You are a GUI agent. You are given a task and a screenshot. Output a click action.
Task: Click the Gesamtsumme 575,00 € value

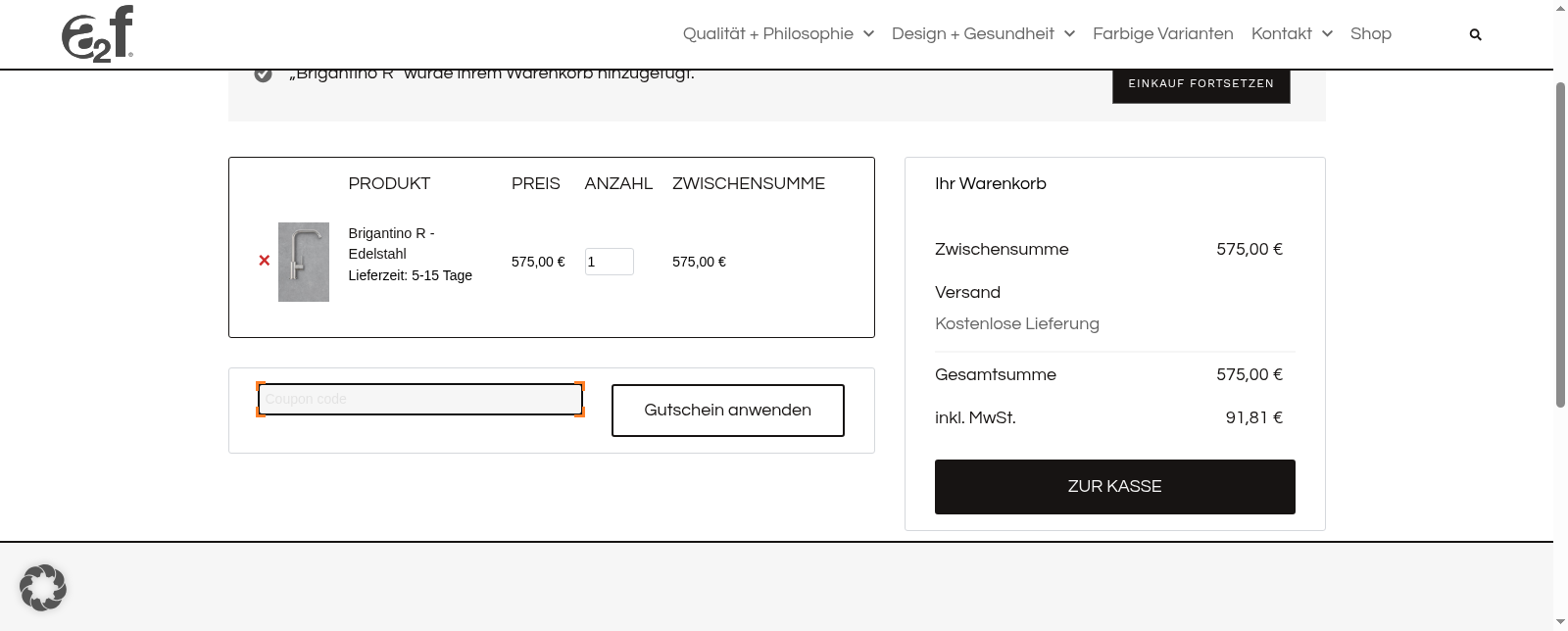pos(1249,374)
